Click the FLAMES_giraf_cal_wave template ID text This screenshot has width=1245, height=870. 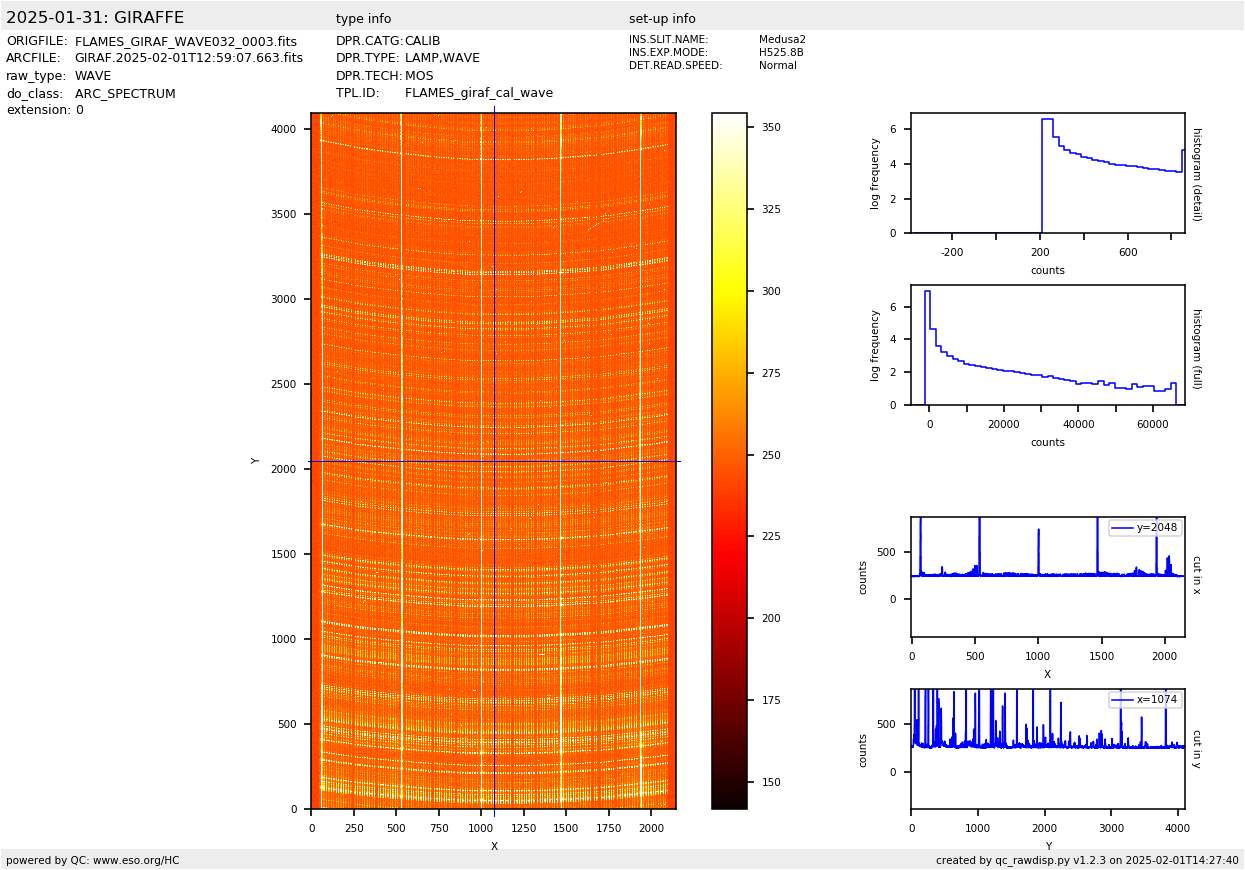[478, 93]
